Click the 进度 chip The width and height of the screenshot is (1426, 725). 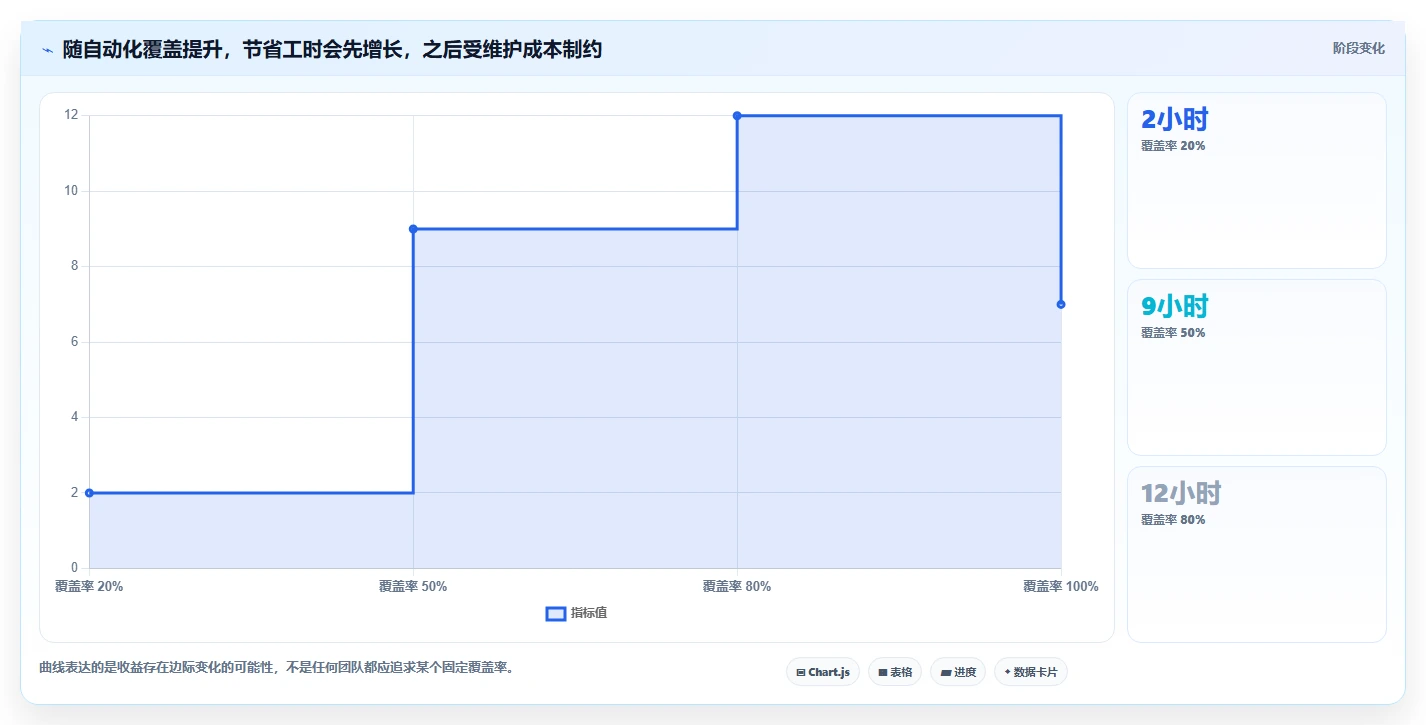coord(958,672)
